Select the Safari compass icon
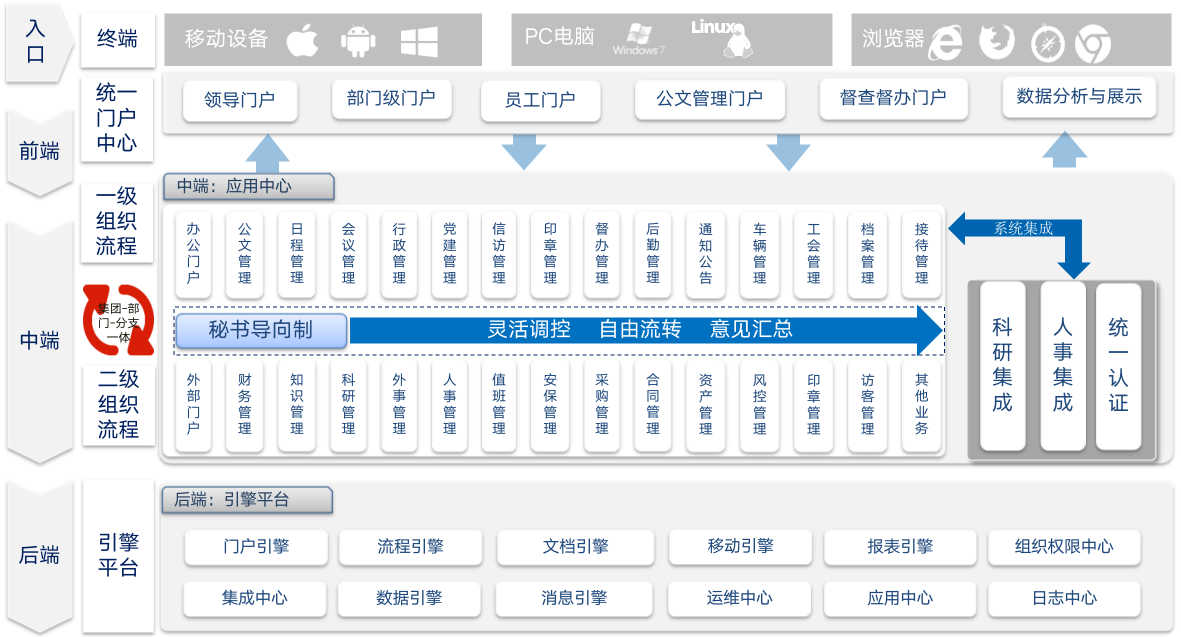This screenshot has width=1181, height=637. pyautogui.click(x=1047, y=43)
